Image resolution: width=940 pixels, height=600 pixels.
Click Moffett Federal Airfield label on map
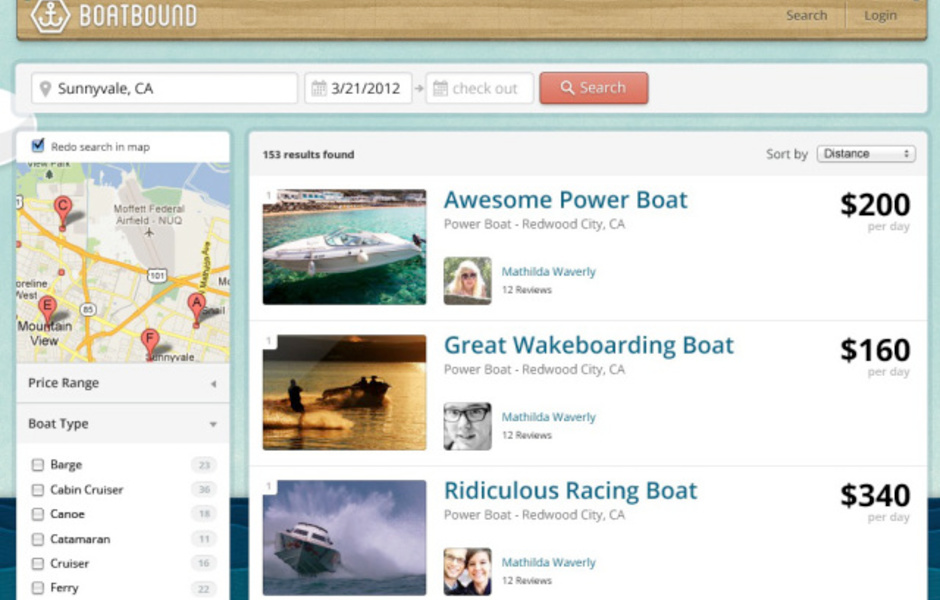(x=149, y=215)
